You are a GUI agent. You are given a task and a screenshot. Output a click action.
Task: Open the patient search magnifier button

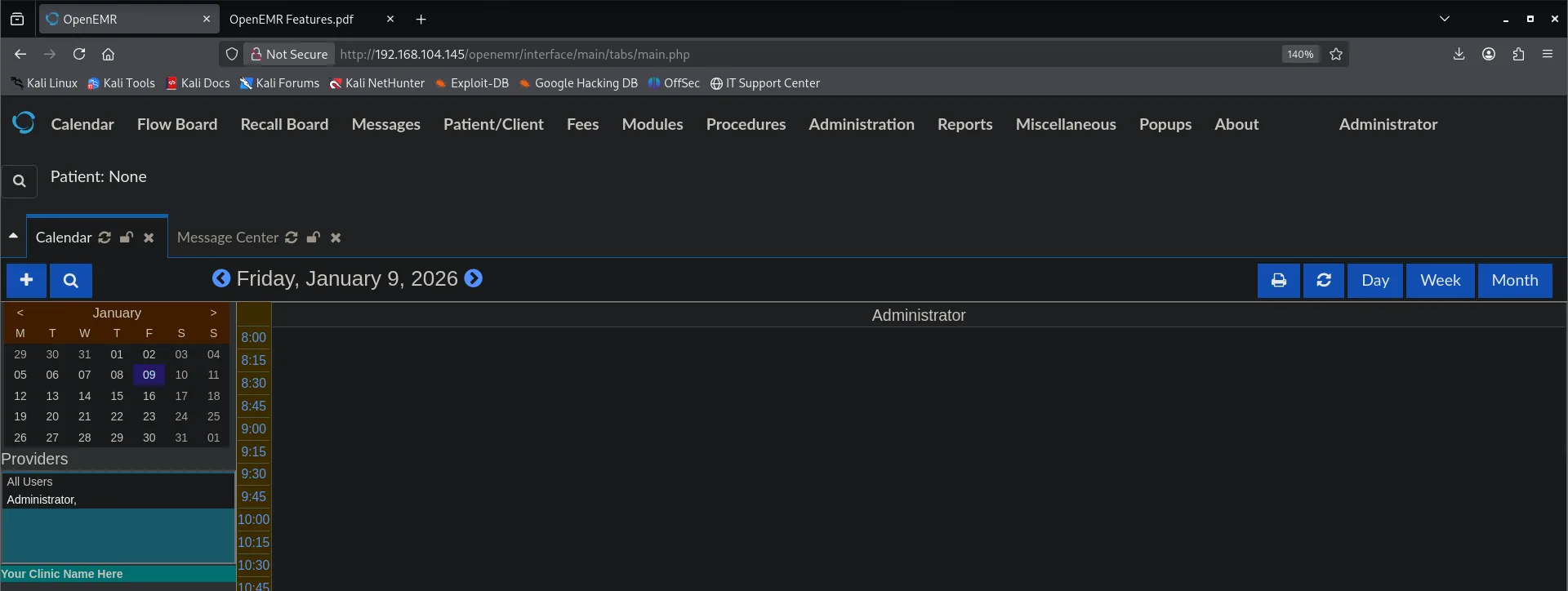(x=20, y=181)
